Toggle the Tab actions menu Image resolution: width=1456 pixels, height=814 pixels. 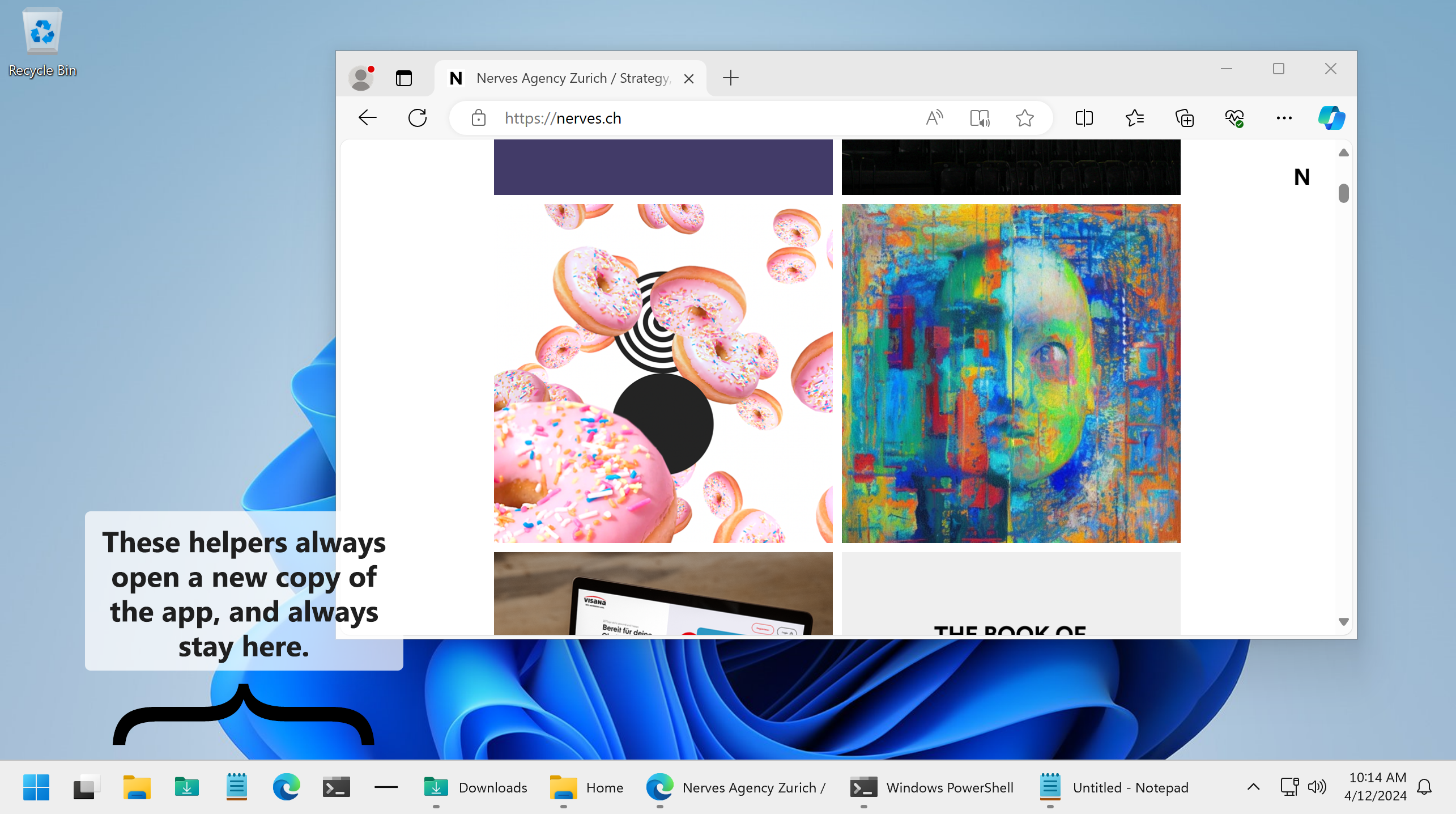pyautogui.click(x=403, y=78)
